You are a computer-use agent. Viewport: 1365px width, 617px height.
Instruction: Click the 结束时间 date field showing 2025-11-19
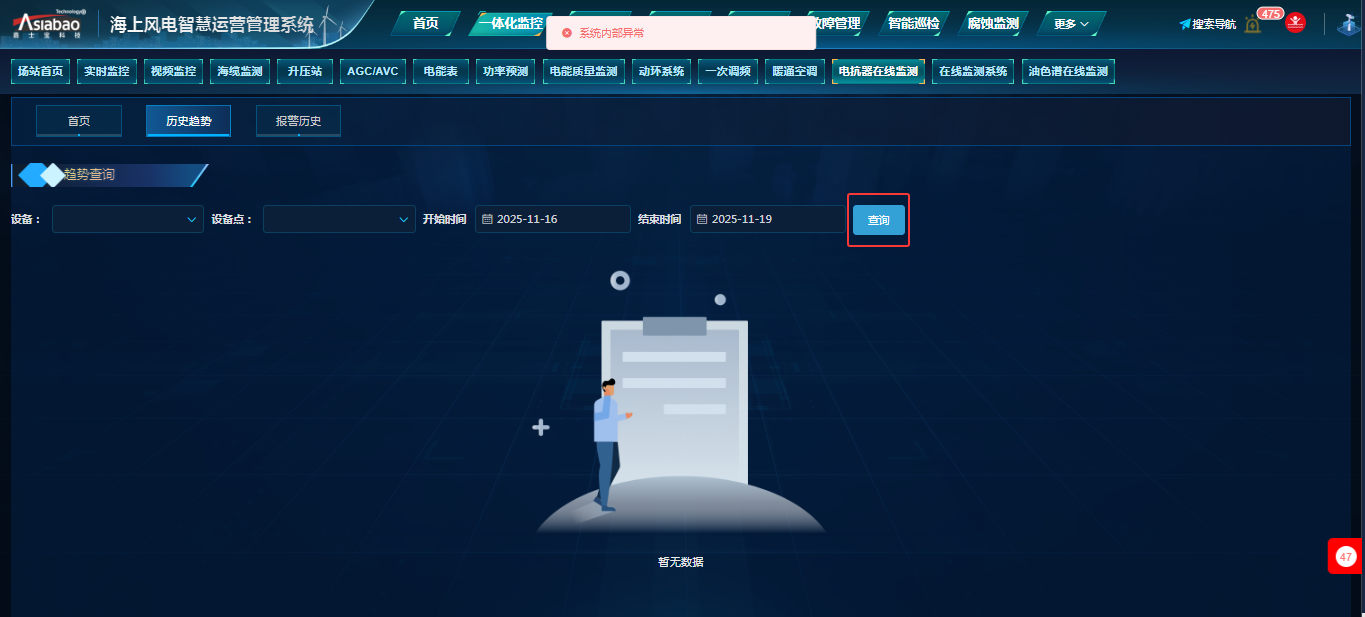767,219
